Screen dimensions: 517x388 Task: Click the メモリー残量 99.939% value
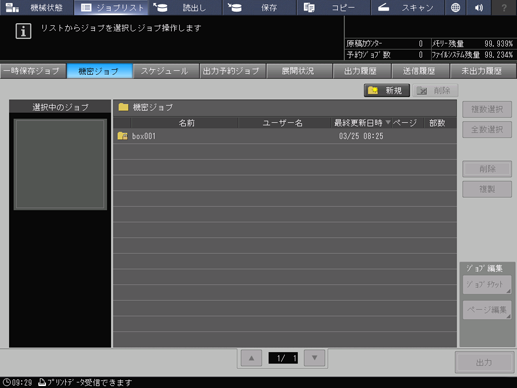(498, 44)
